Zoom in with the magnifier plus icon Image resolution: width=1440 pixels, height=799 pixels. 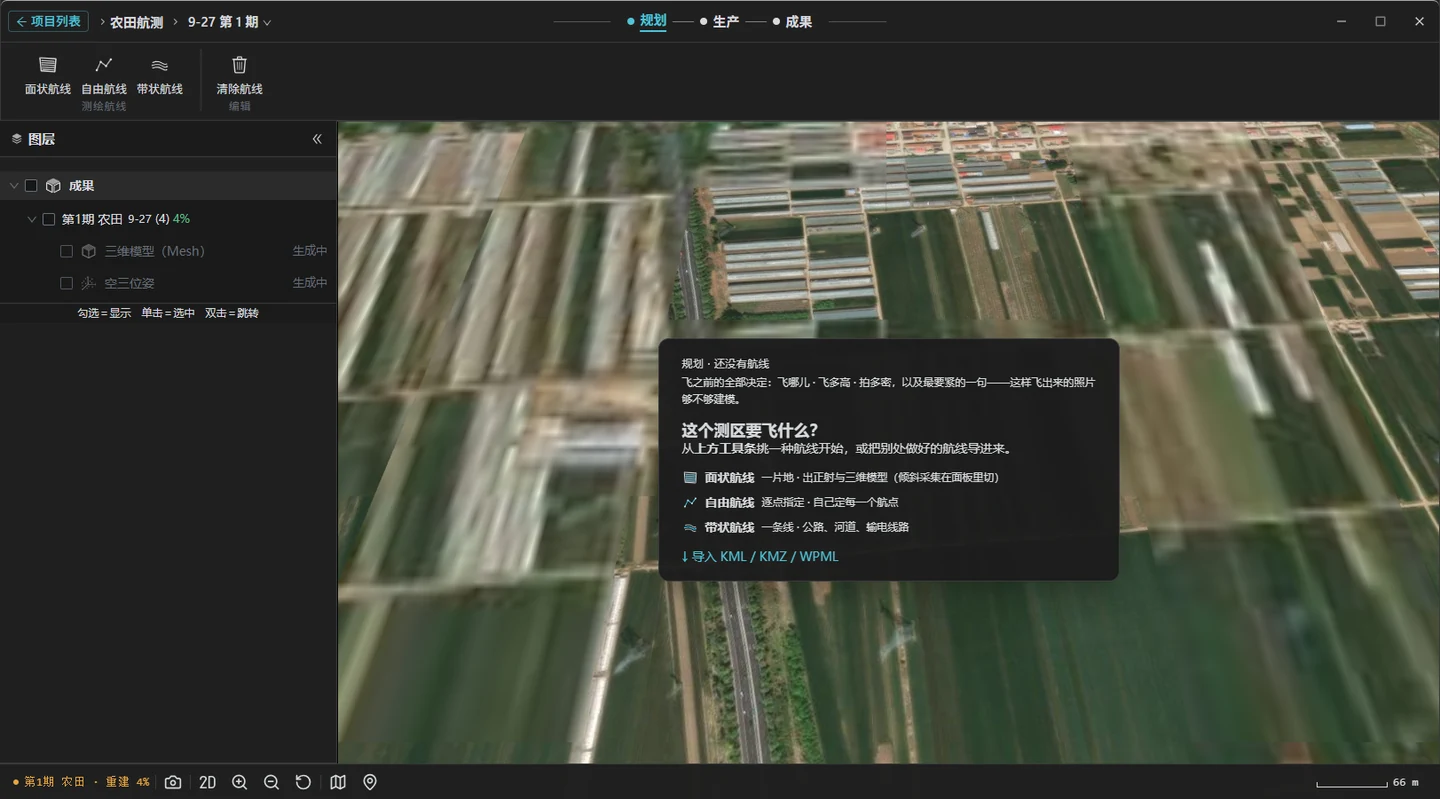pyautogui.click(x=239, y=782)
